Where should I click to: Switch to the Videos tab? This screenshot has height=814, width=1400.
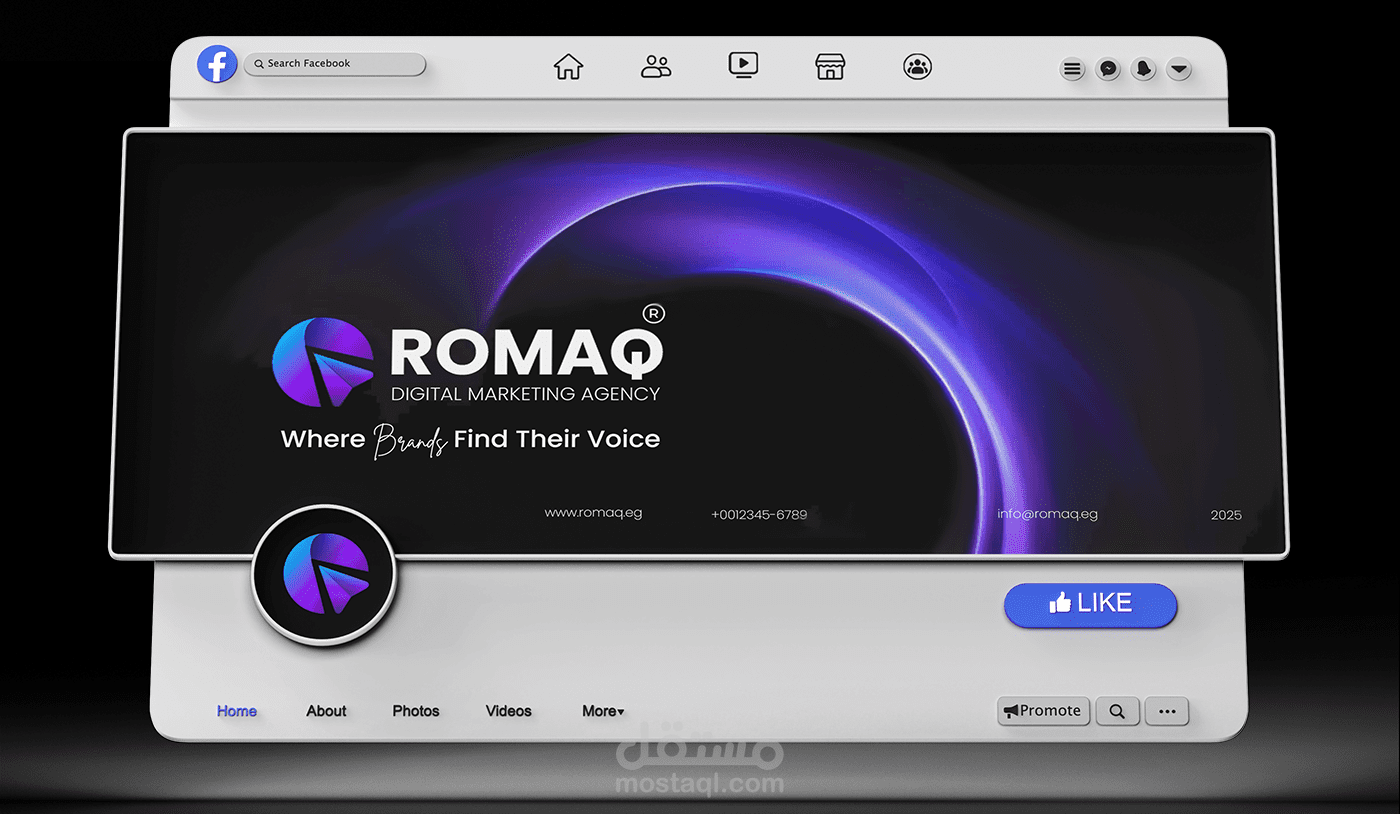tap(509, 711)
